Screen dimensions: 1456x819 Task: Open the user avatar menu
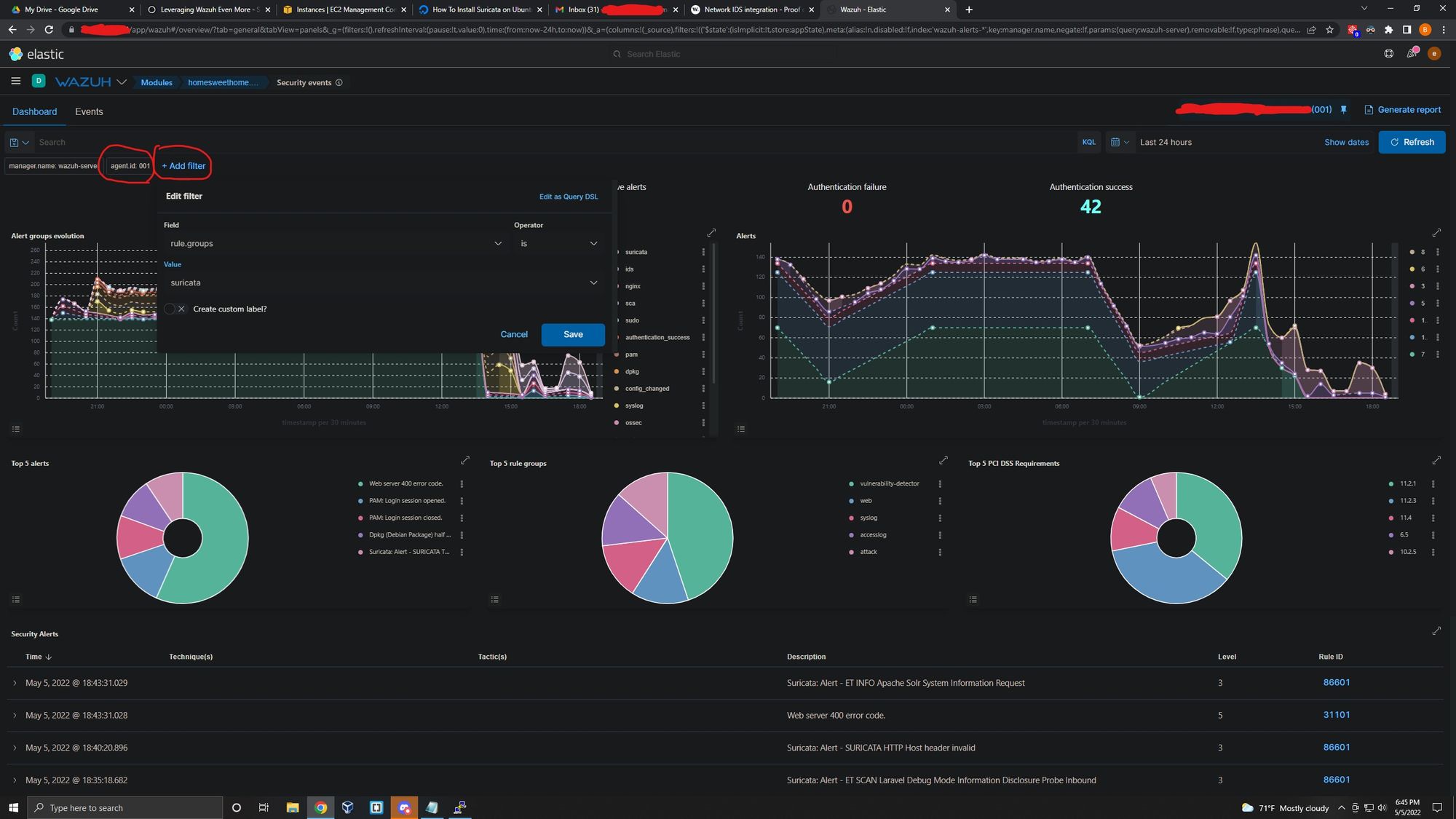coord(1434,54)
